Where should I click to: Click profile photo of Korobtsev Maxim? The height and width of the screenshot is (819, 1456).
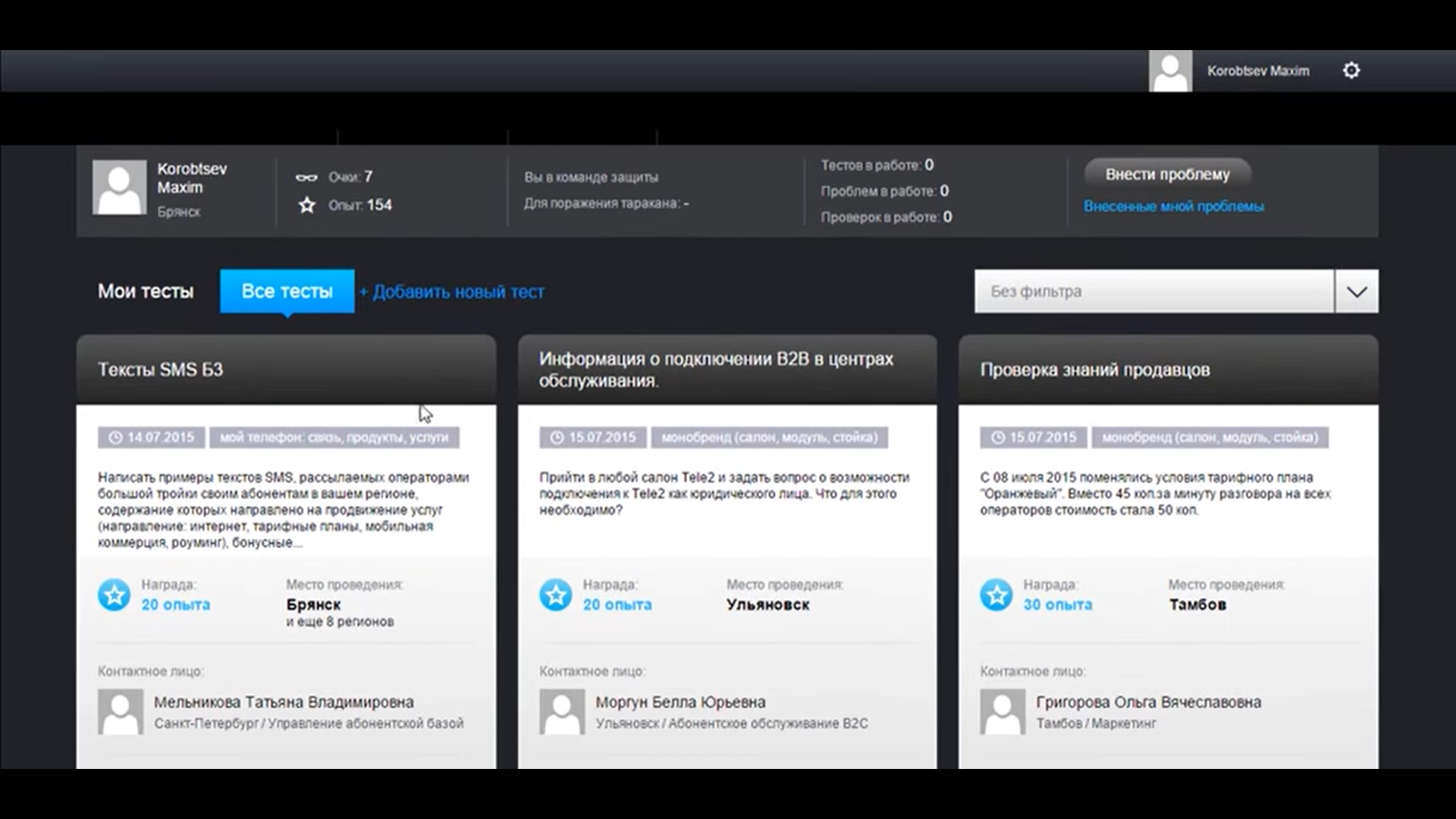click(x=120, y=187)
